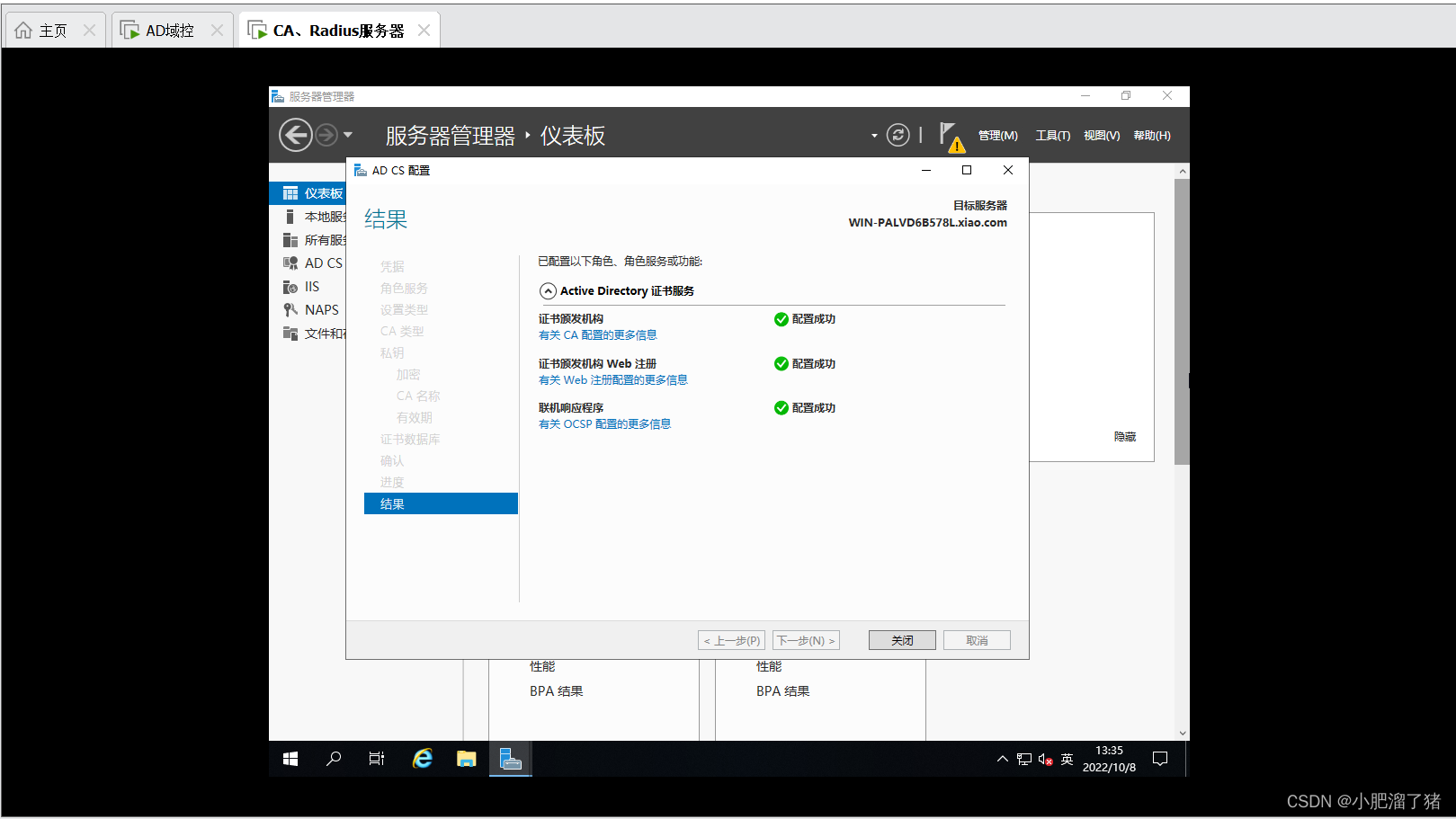Click the forward navigation arrow in Server Manager
This screenshot has height=819, width=1456.
point(326,135)
